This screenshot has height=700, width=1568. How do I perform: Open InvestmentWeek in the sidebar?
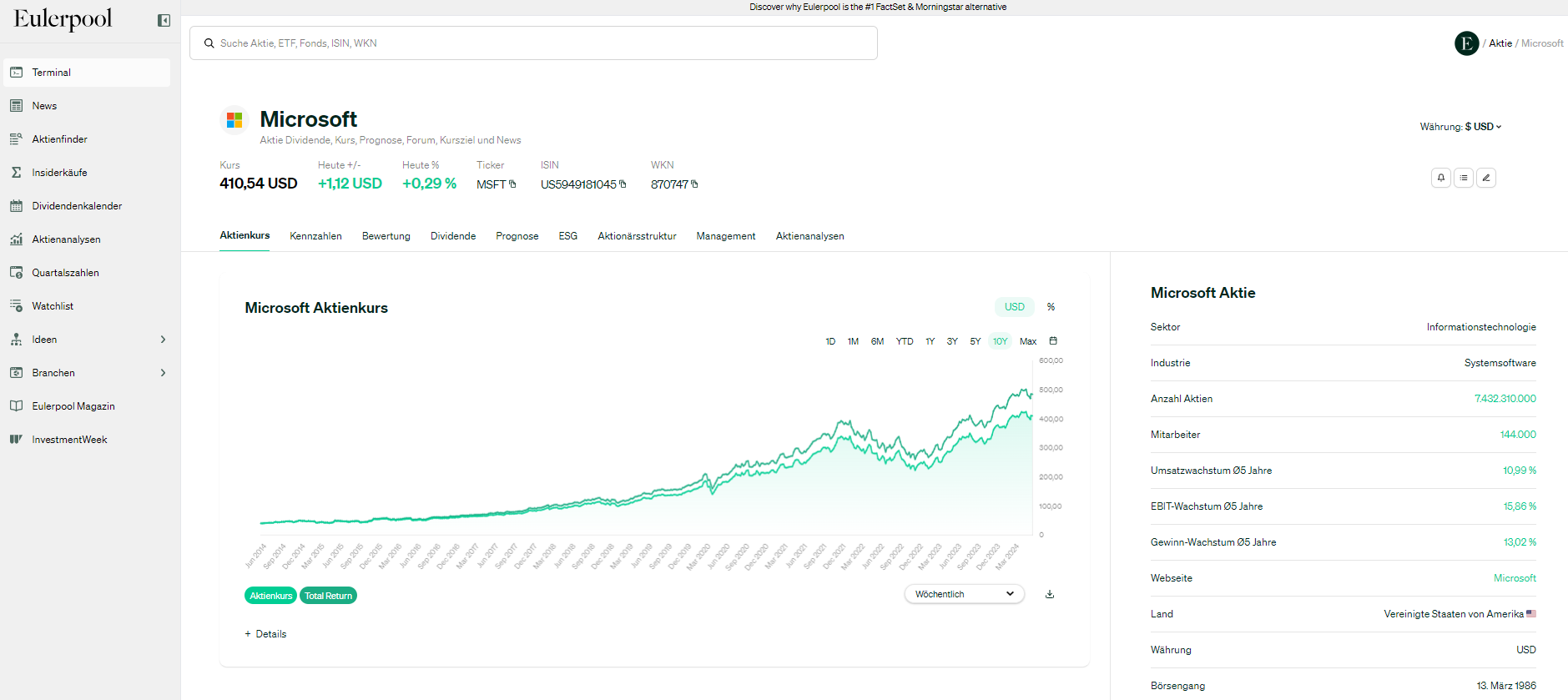tap(87, 440)
